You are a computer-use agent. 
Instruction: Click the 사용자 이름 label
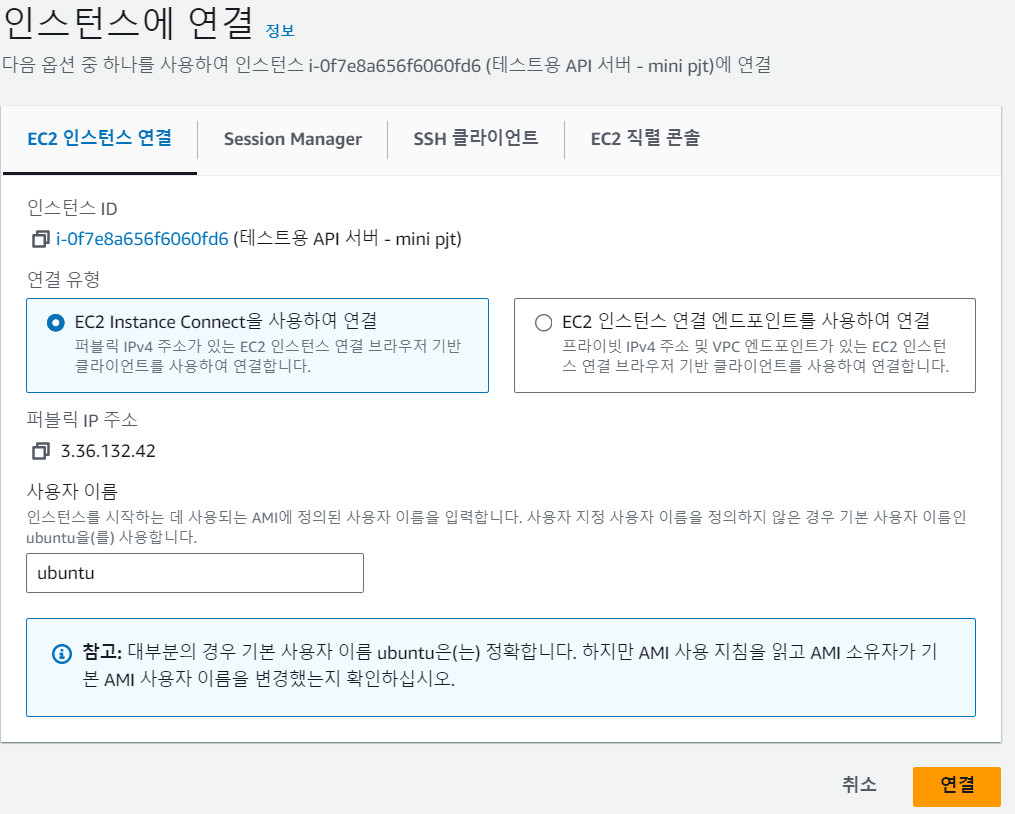click(x=72, y=491)
